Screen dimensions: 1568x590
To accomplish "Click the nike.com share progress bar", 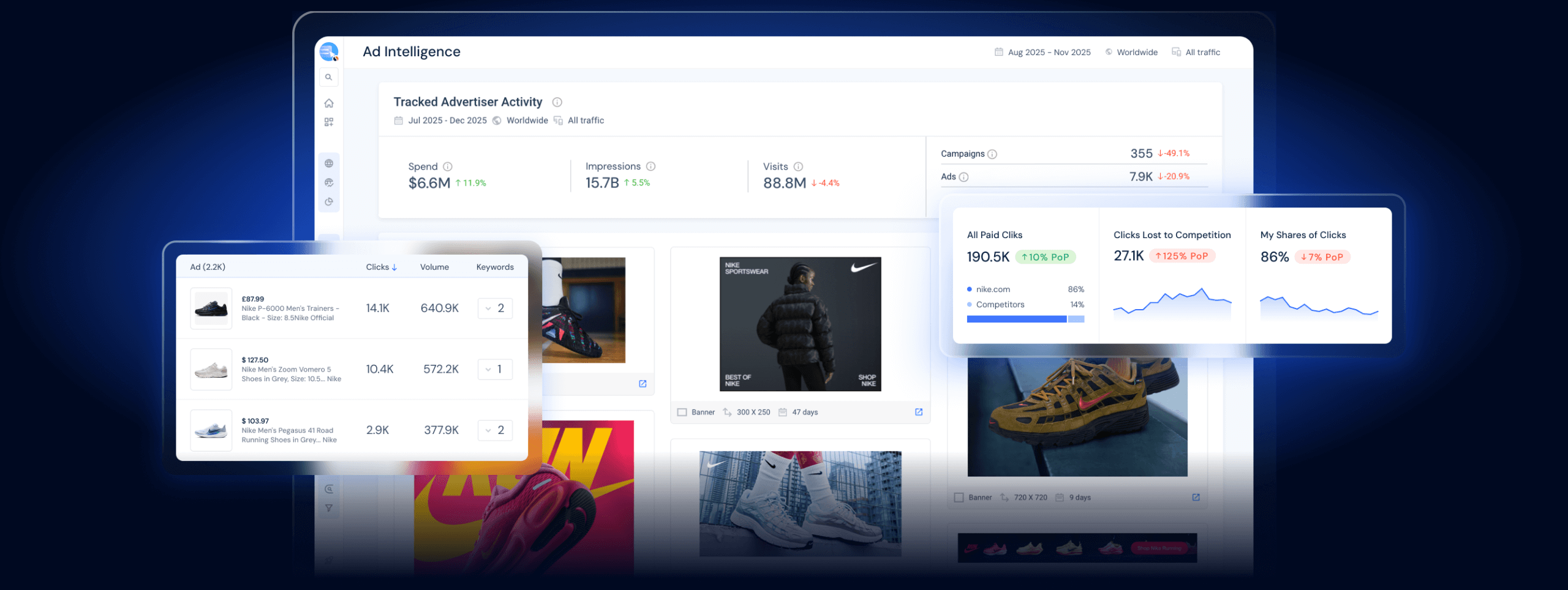I will pyautogui.click(x=1016, y=319).
